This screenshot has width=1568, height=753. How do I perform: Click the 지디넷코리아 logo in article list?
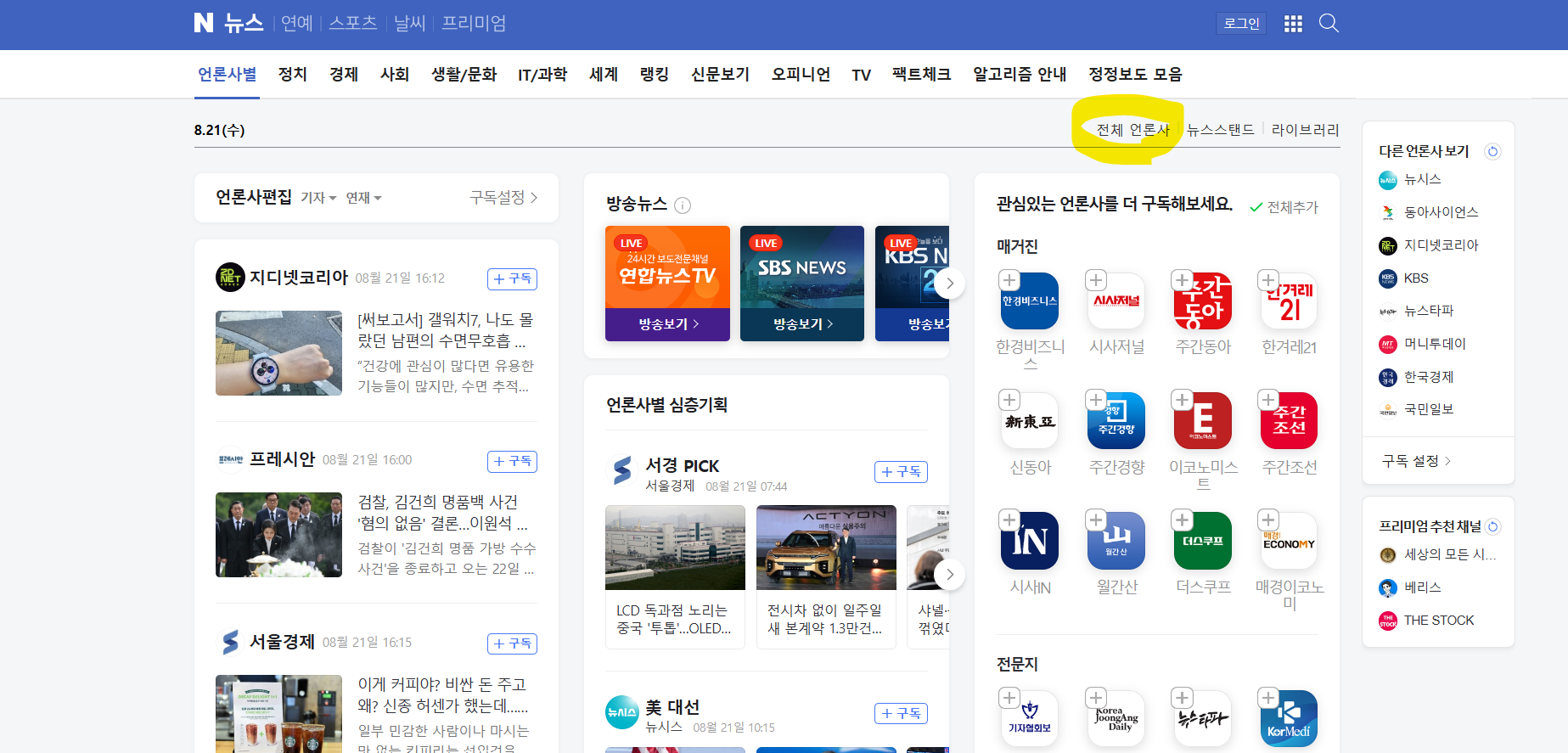230,278
